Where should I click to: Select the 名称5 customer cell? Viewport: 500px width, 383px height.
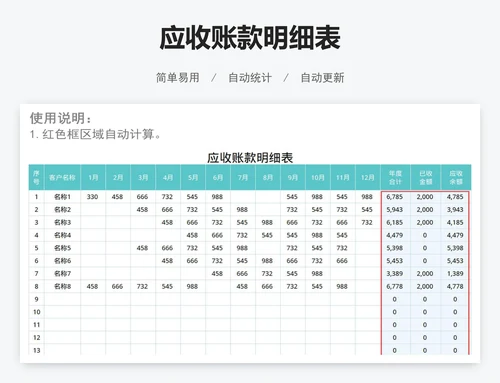[62, 248]
